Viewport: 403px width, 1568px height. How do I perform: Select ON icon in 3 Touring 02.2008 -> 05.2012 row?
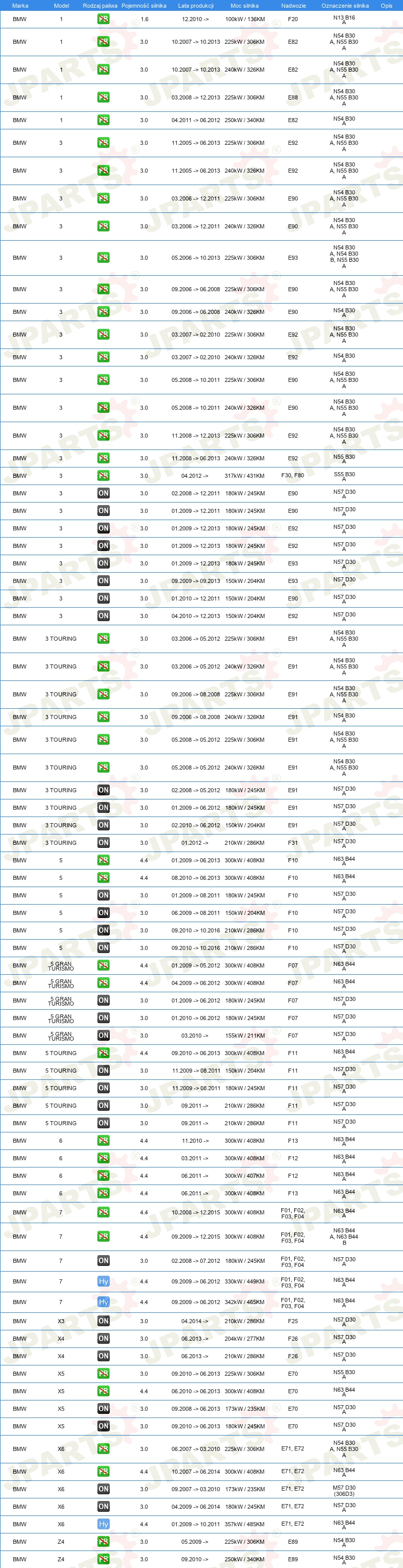[x=104, y=790]
